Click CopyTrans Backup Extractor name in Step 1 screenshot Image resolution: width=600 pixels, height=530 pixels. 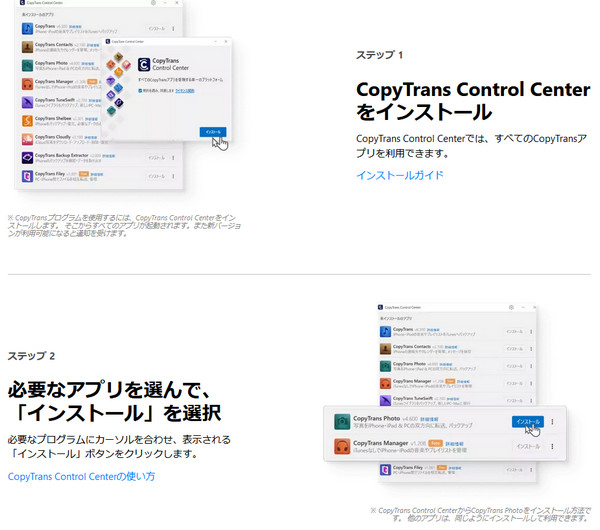click(61, 155)
